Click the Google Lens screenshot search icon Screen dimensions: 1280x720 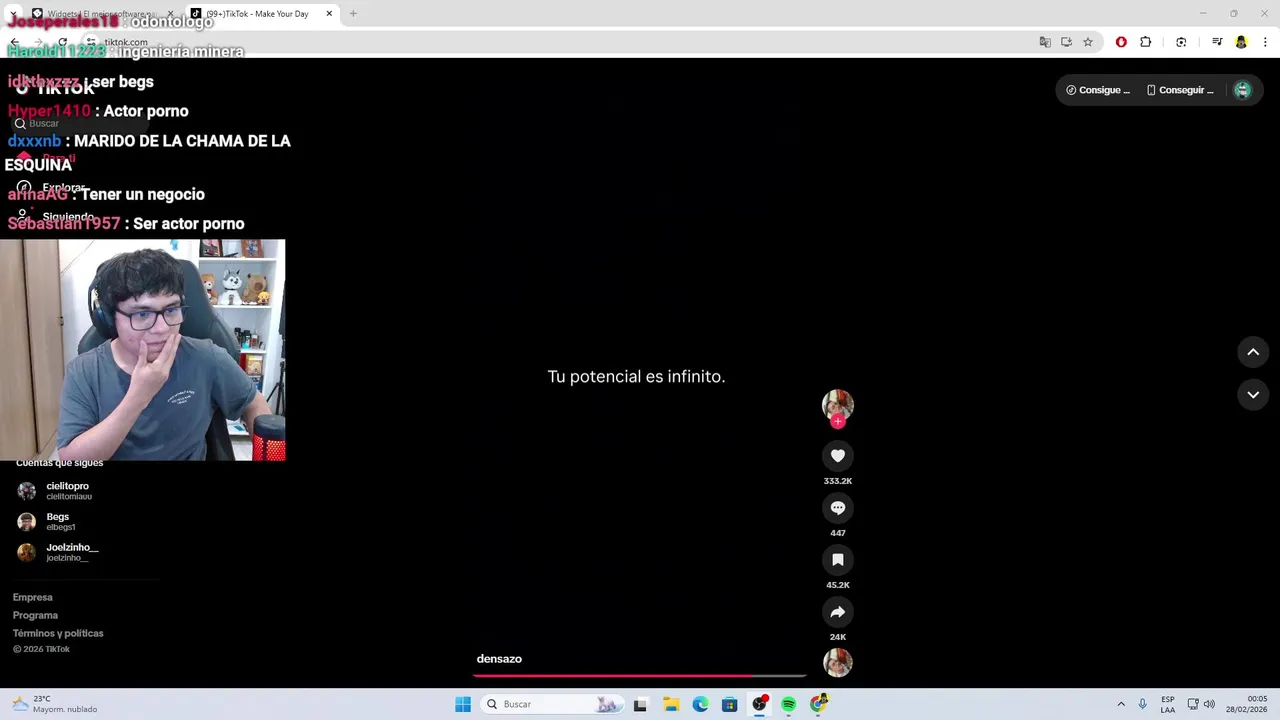(x=1181, y=42)
